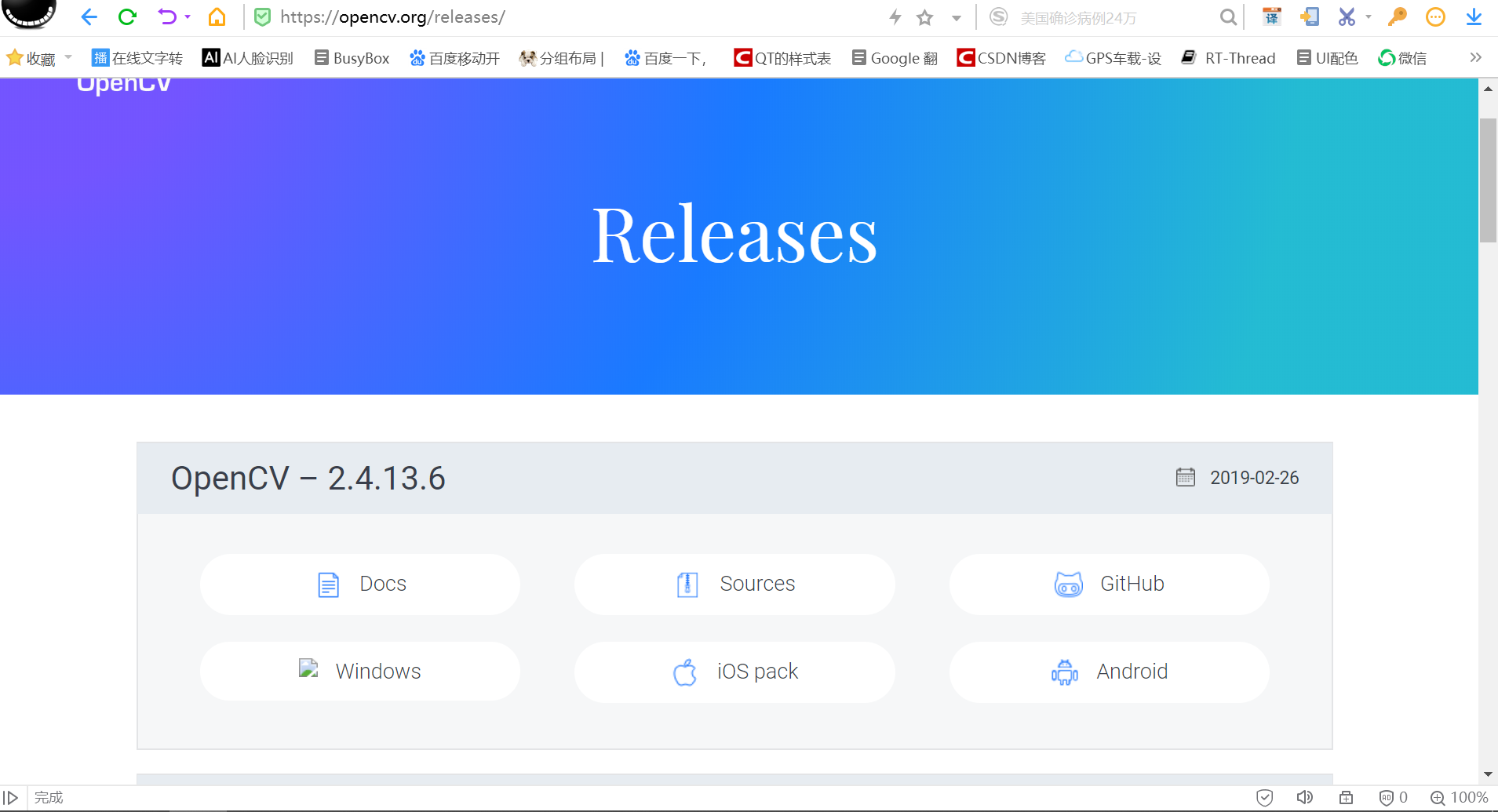Download the iOS pack
The image size is (1498, 812).
(734, 672)
